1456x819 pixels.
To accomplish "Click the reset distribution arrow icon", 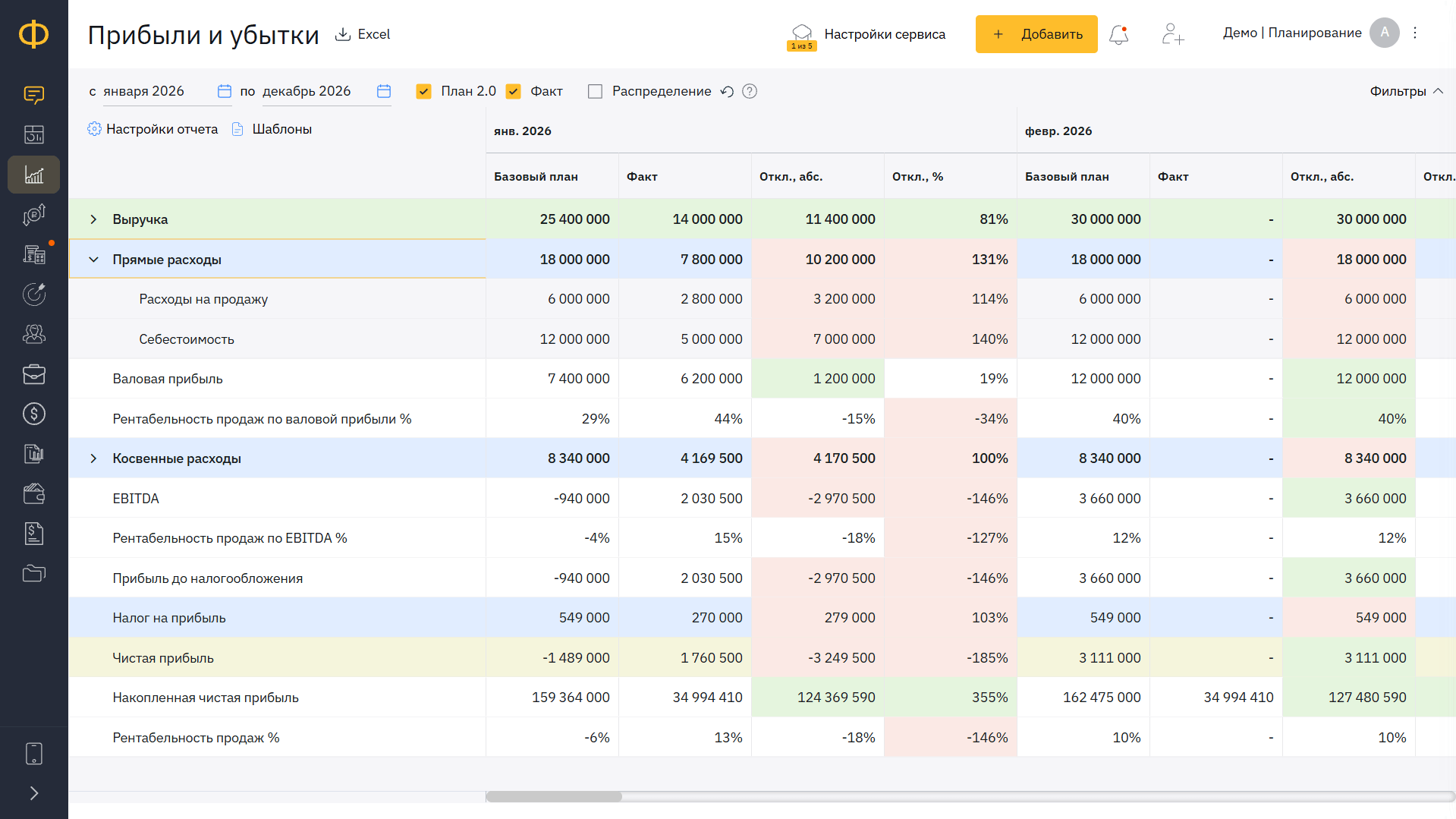I will click(x=727, y=92).
